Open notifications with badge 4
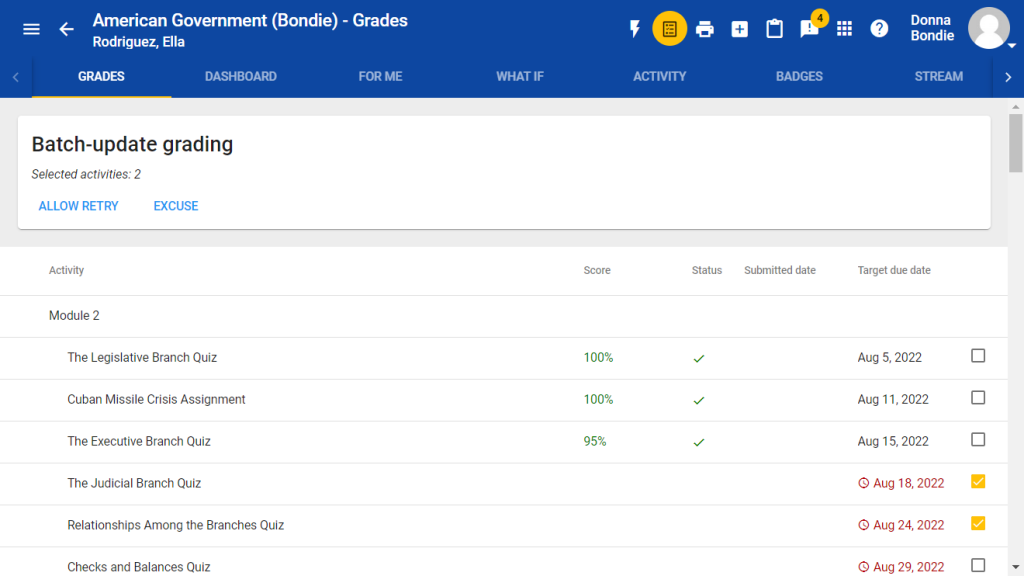Screen dimensions: 1024x576 [810, 28]
